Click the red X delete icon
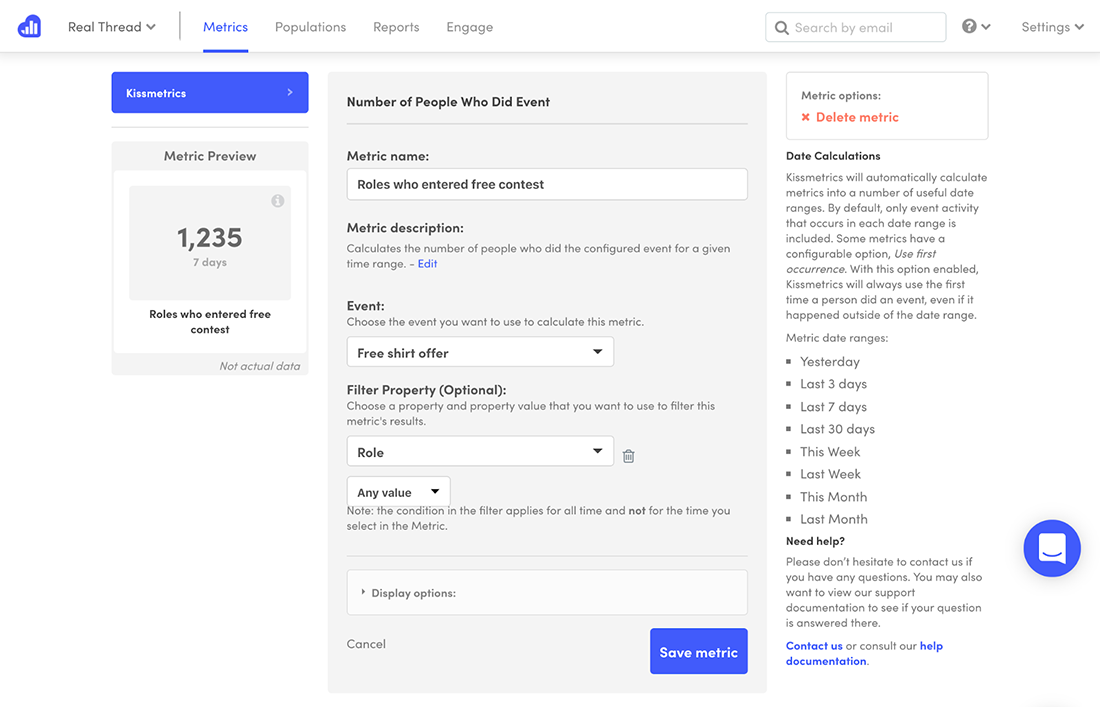Viewport: 1100px width, 707px height. click(x=805, y=117)
